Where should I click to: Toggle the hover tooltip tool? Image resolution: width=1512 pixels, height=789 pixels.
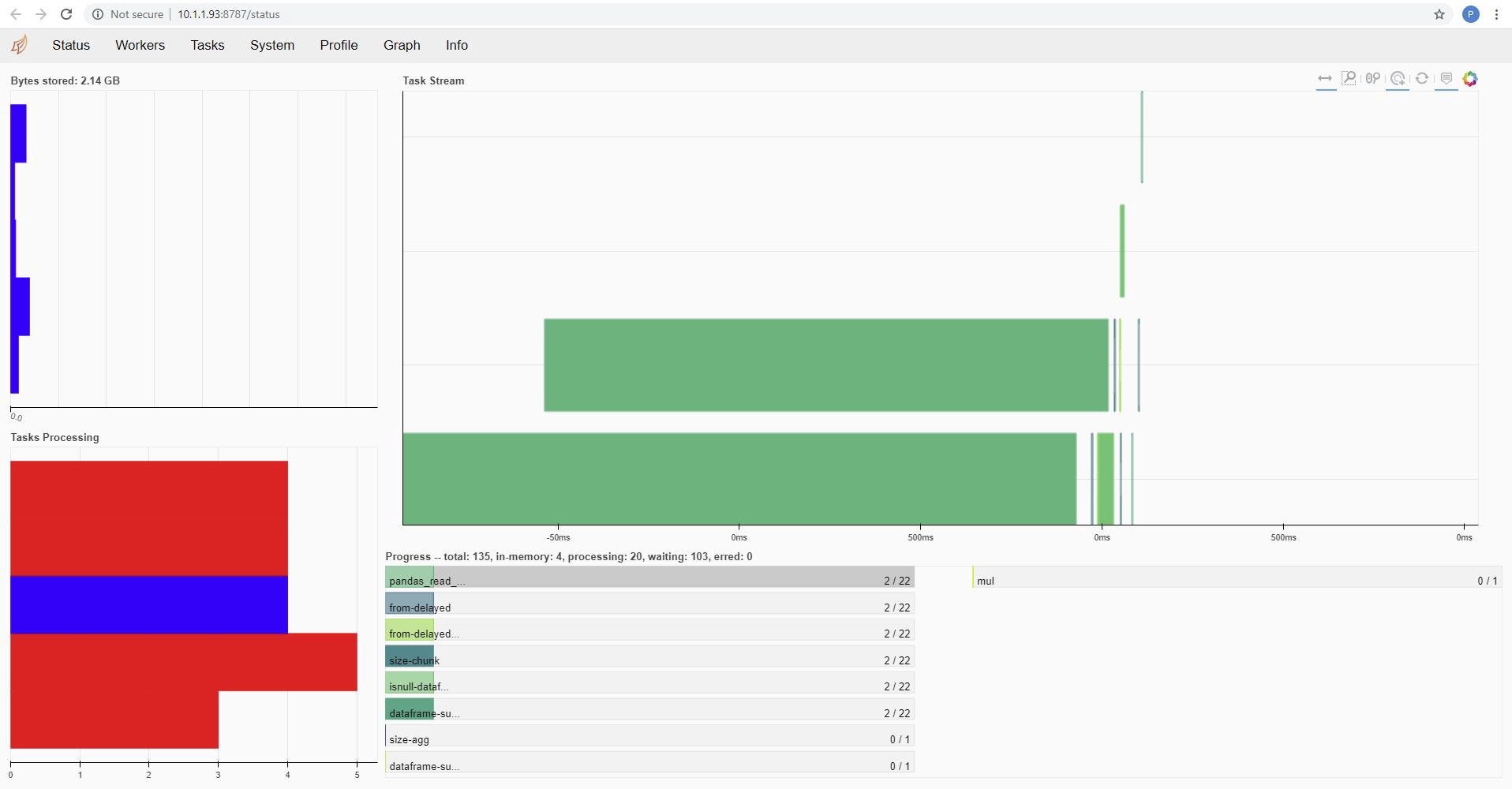(x=1447, y=79)
